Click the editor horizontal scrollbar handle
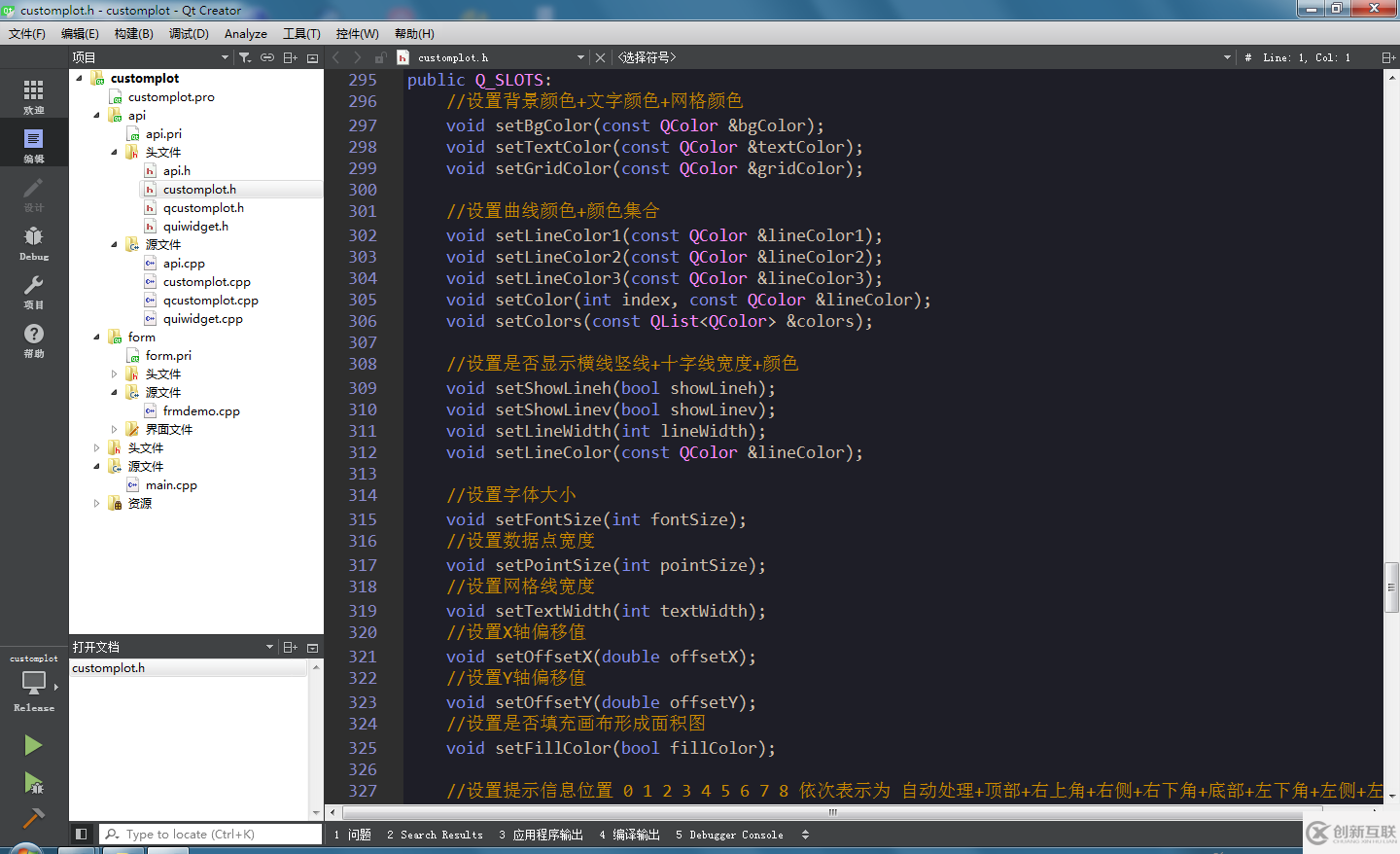 click(831, 811)
